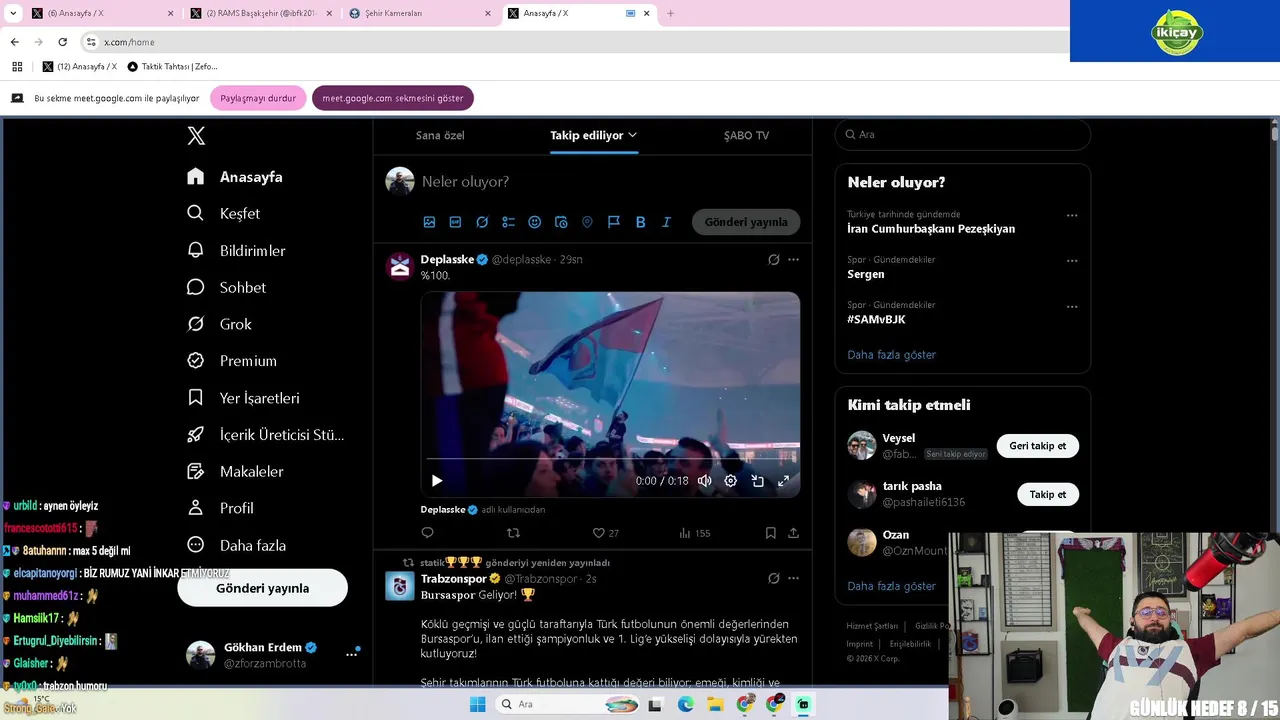Open options for the #SAMvBJK trend
Screen dimensions: 1280x720
point(1072,306)
